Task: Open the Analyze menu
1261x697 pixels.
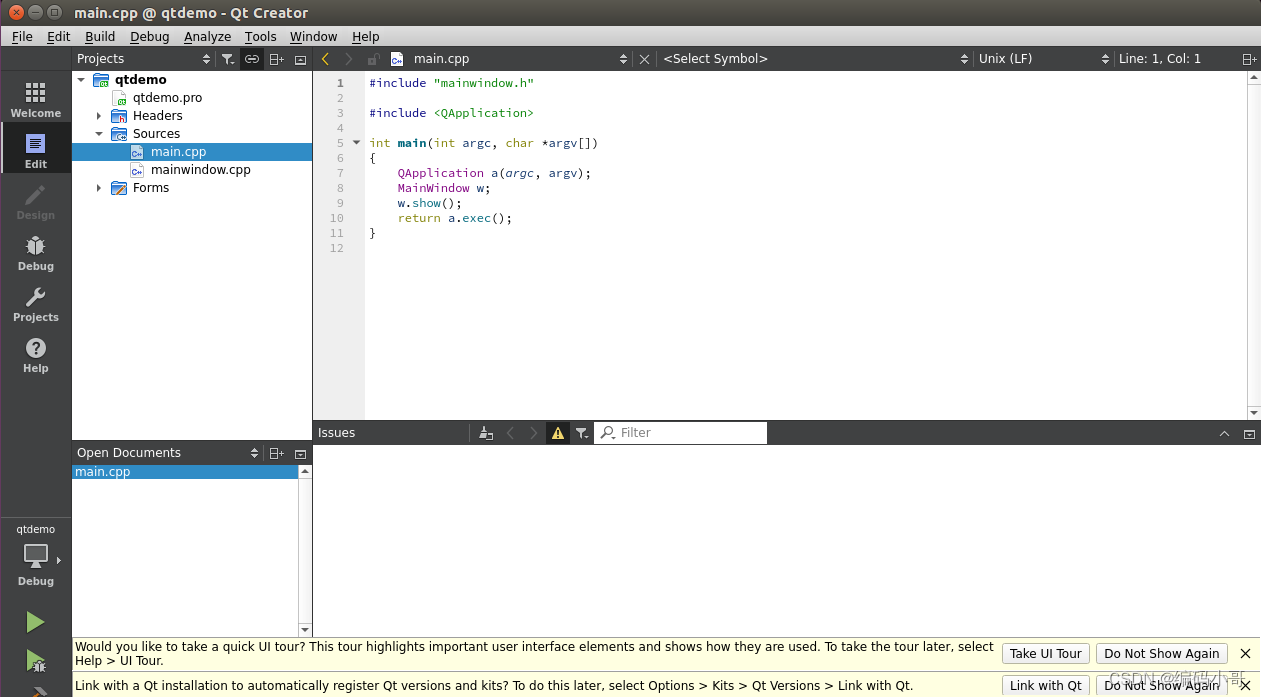Action: tap(207, 36)
